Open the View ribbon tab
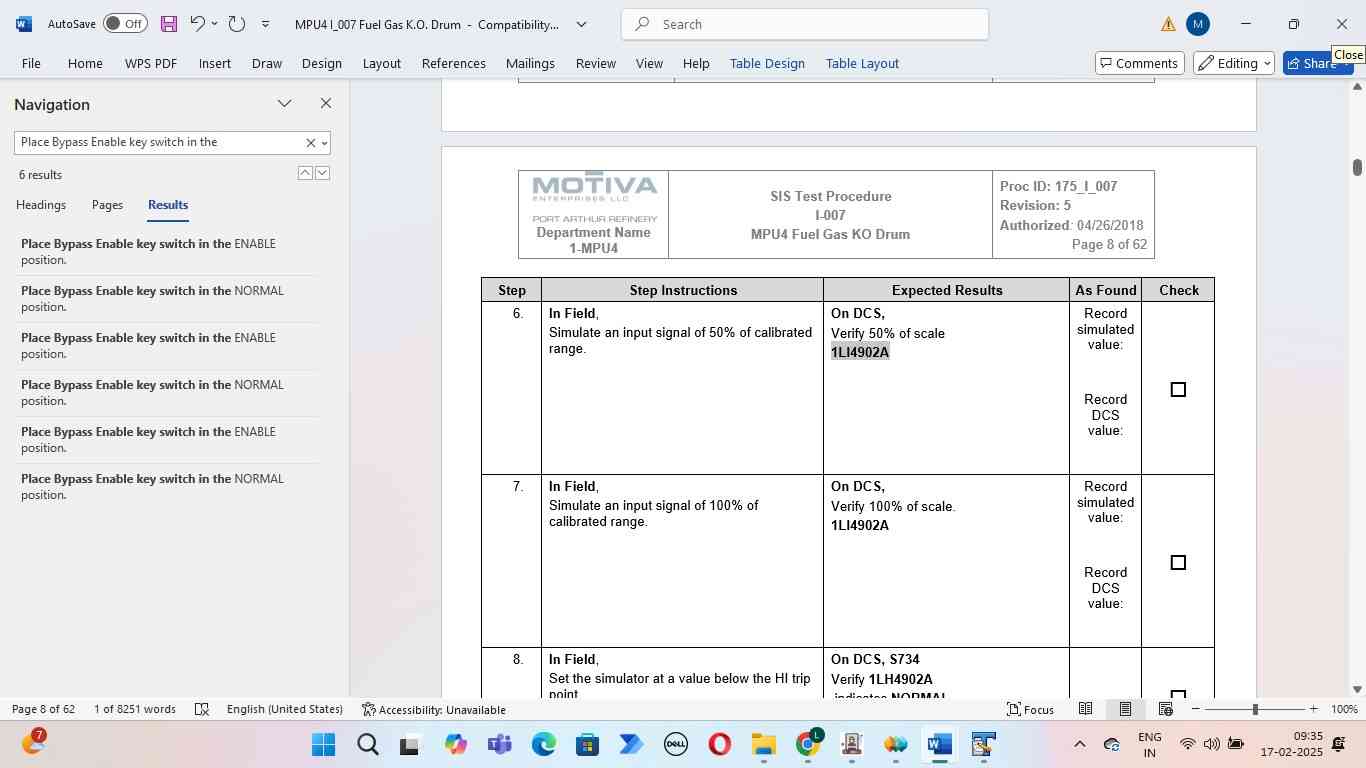The height and width of the screenshot is (768, 1366). click(x=649, y=63)
